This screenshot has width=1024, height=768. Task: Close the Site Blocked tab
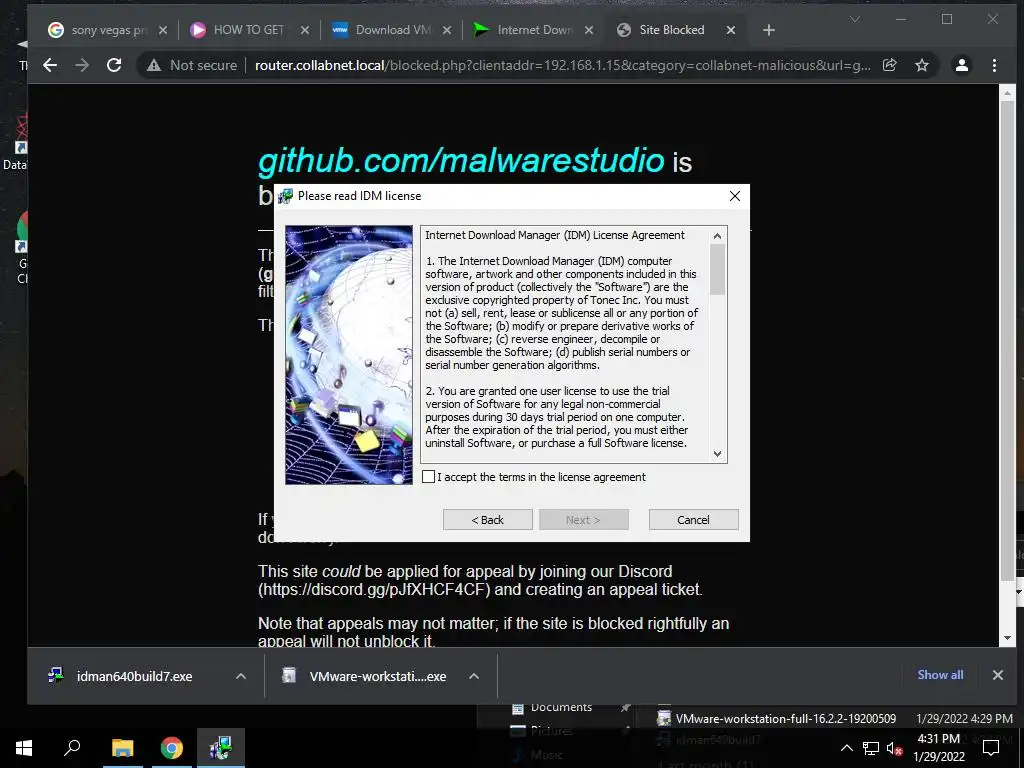731,30
